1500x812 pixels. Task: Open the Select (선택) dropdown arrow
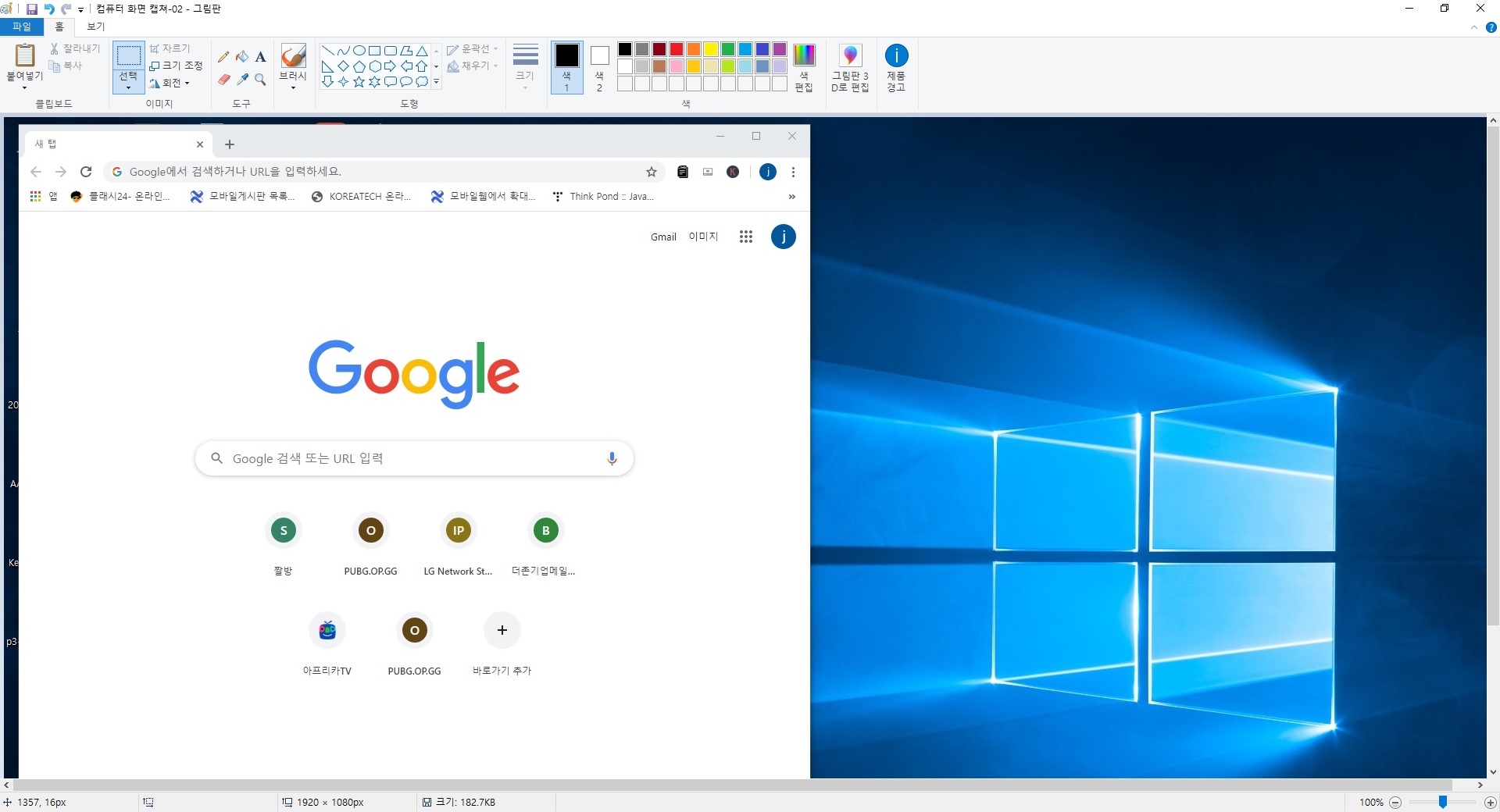click(128, 87)
